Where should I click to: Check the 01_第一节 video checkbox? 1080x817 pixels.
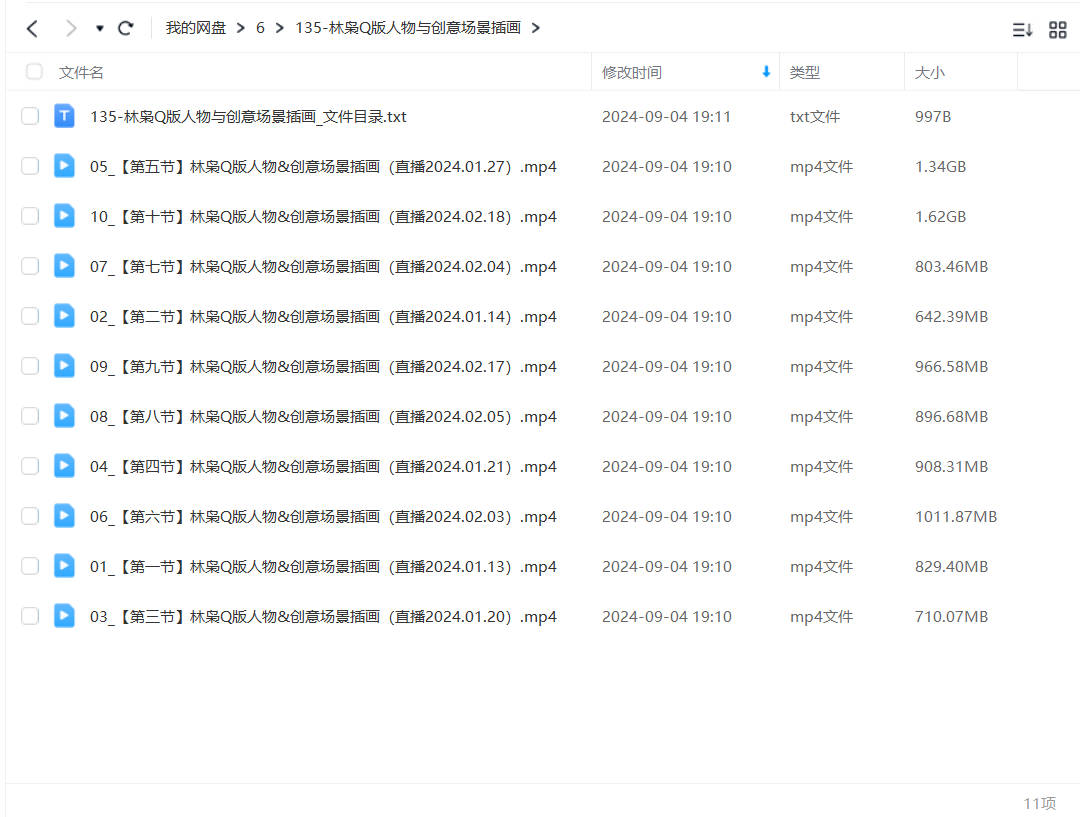30,566
